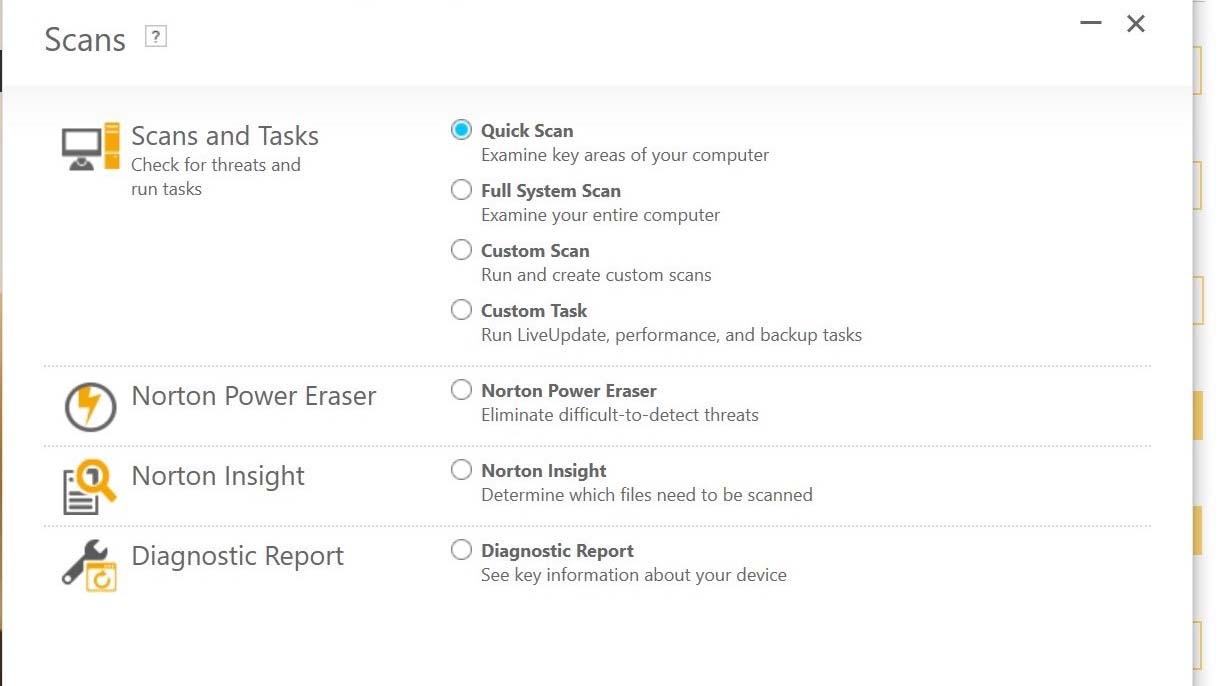Choose the Custom Scan radio button
Image resolution: width=1219 pixels, height=686 pixels.
pos(461,250)
